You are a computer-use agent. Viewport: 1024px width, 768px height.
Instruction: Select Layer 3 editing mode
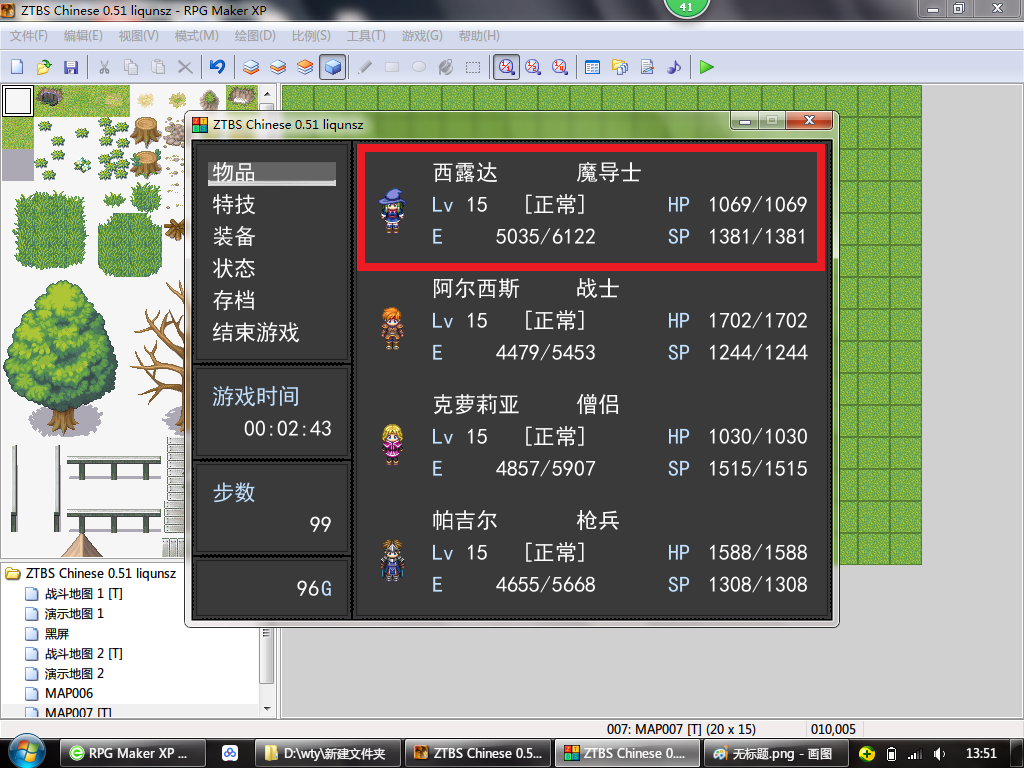(305, 67)
